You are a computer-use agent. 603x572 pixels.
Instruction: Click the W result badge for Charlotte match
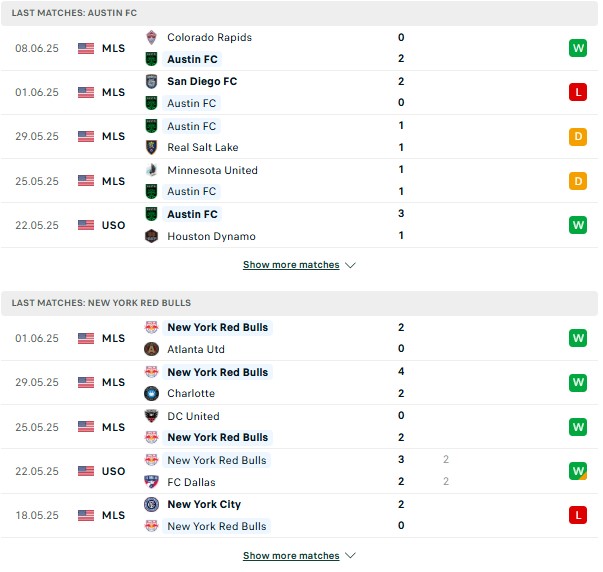pyautogui.click(x=578, y=382)
